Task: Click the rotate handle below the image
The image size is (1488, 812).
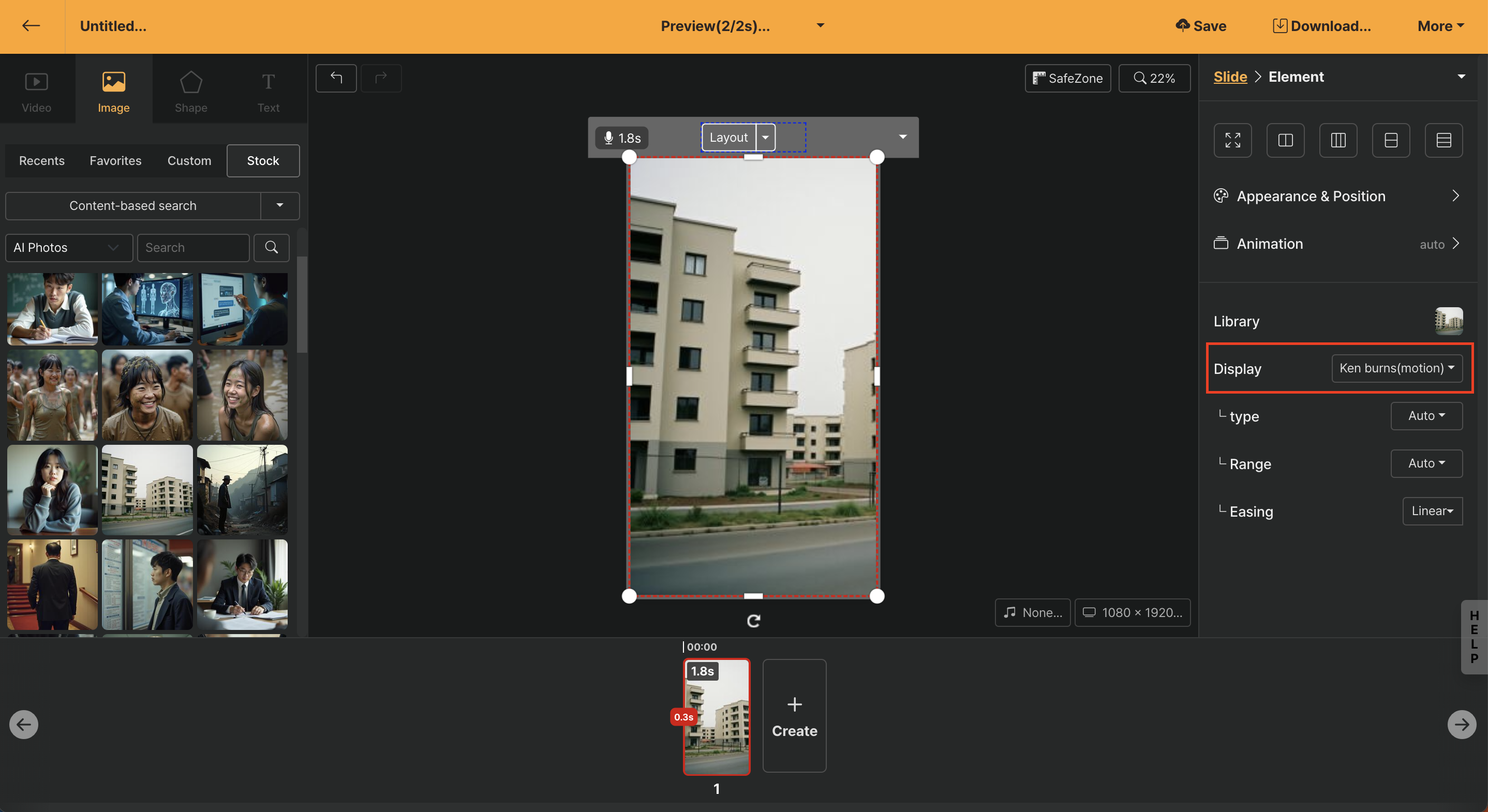Action: pos(753,621)
